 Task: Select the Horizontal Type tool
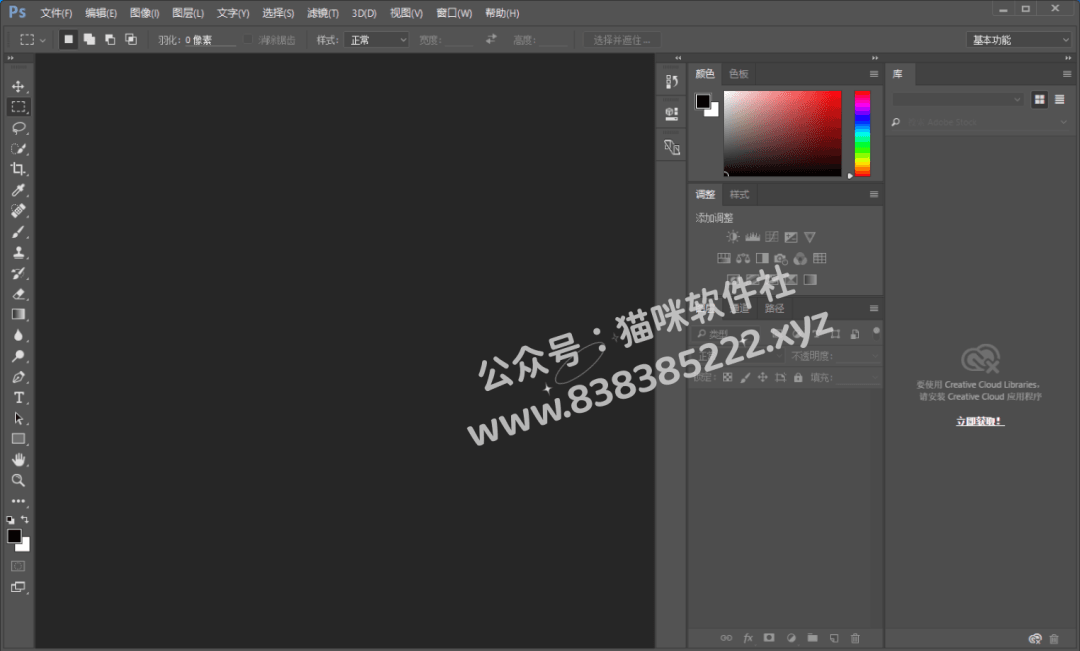[18, 397]
